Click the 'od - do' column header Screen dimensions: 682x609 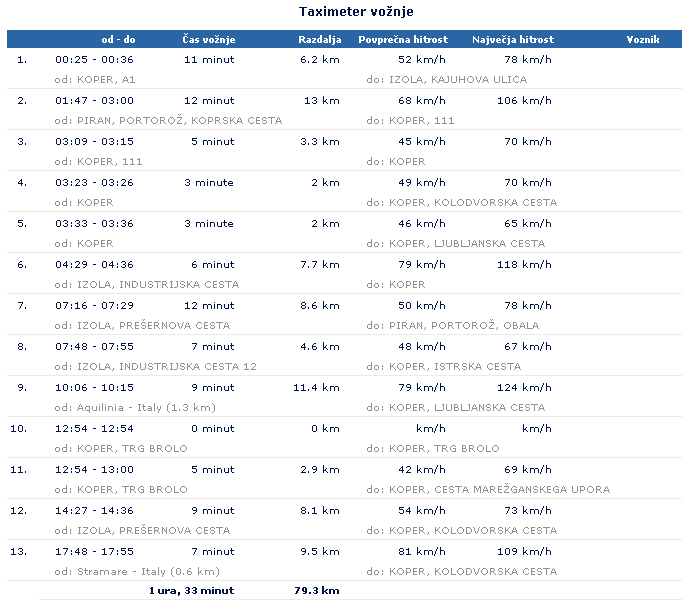(118, 40)
